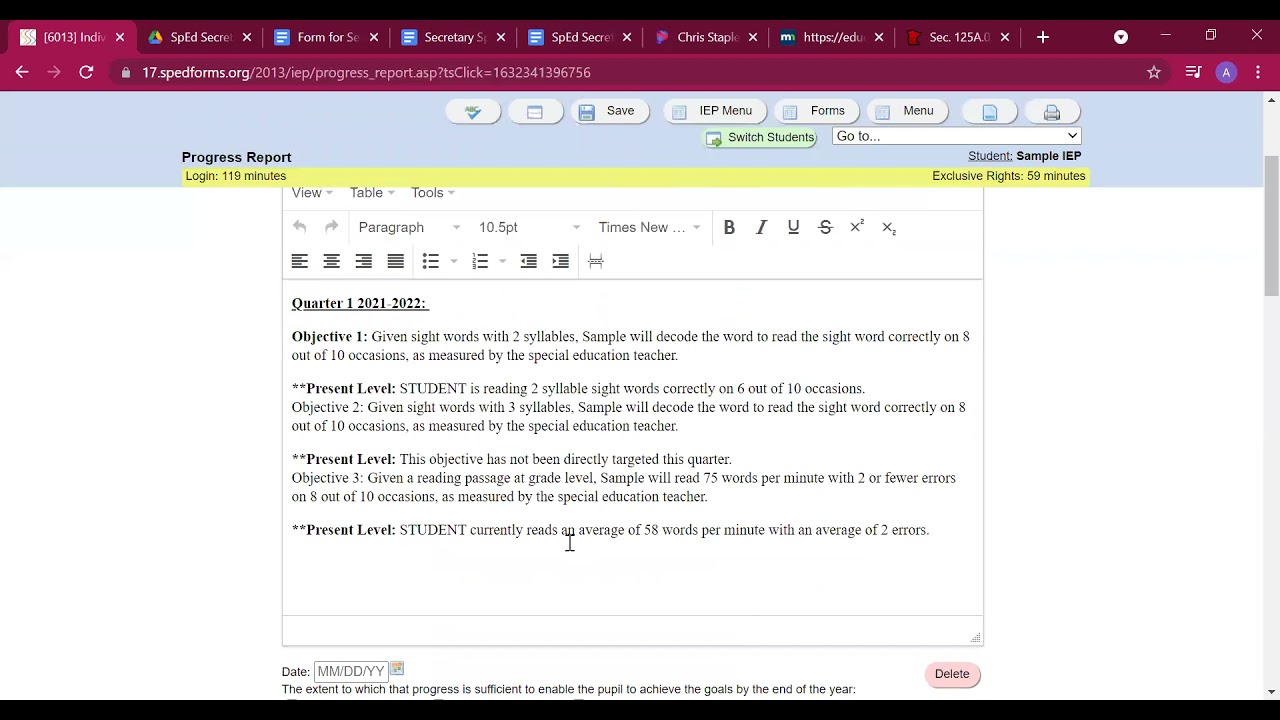Apply superscript formatting
Screen dimensions: 1280x720
pos(857,227)
